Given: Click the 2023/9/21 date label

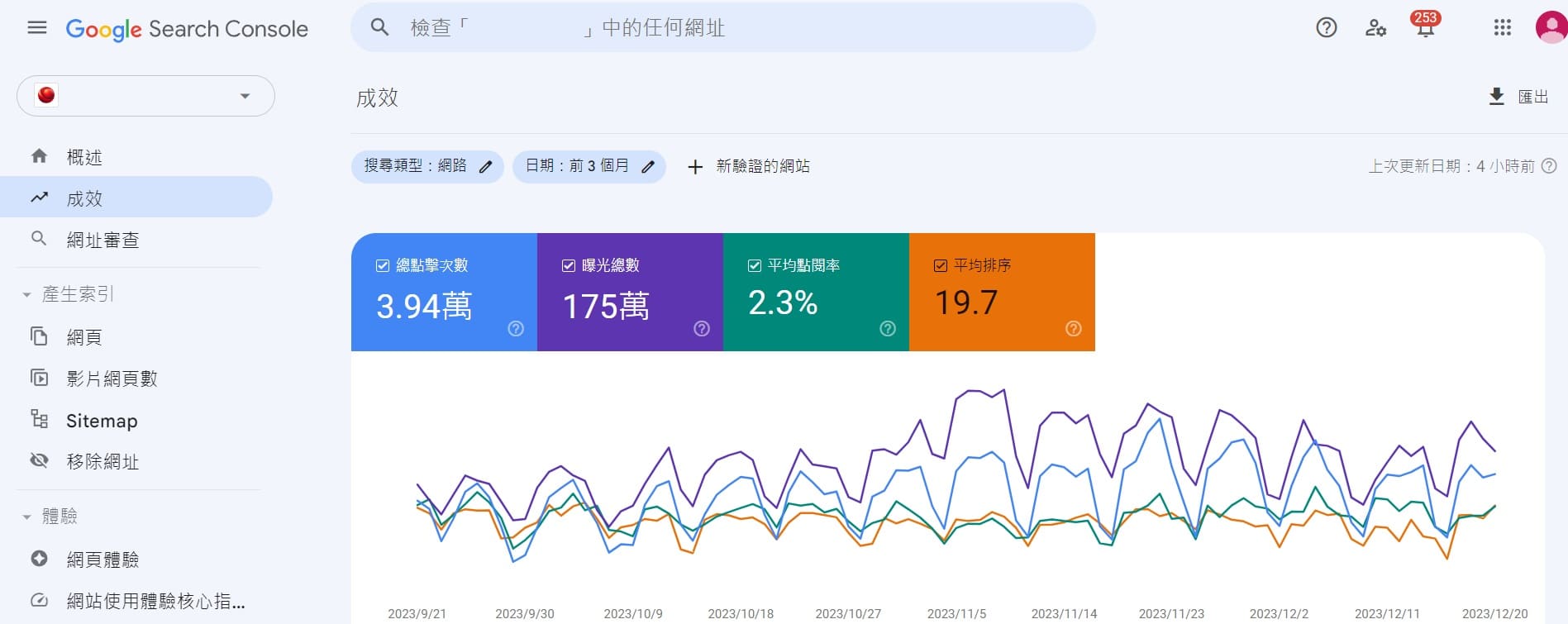Looking at the screenshot, I should [x=417, y=614].
